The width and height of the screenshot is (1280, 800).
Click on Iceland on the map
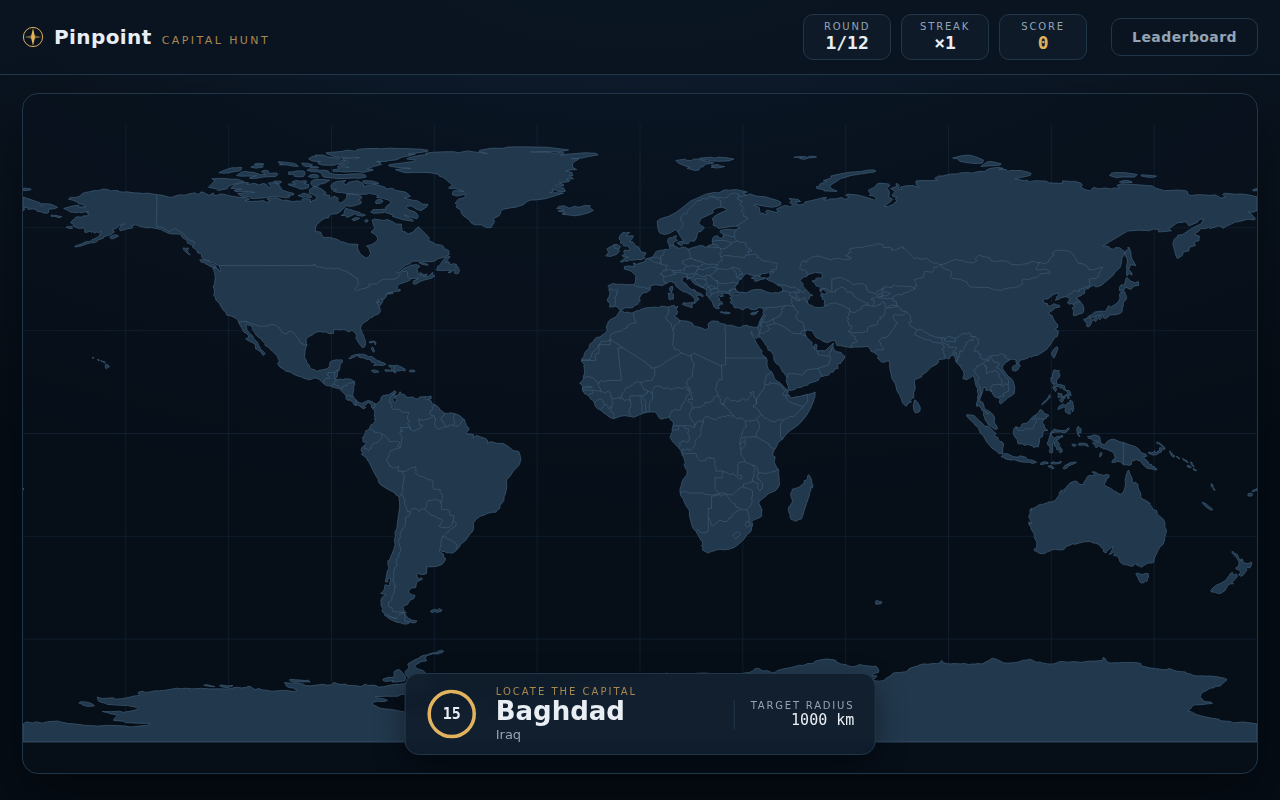coord(575,210)
